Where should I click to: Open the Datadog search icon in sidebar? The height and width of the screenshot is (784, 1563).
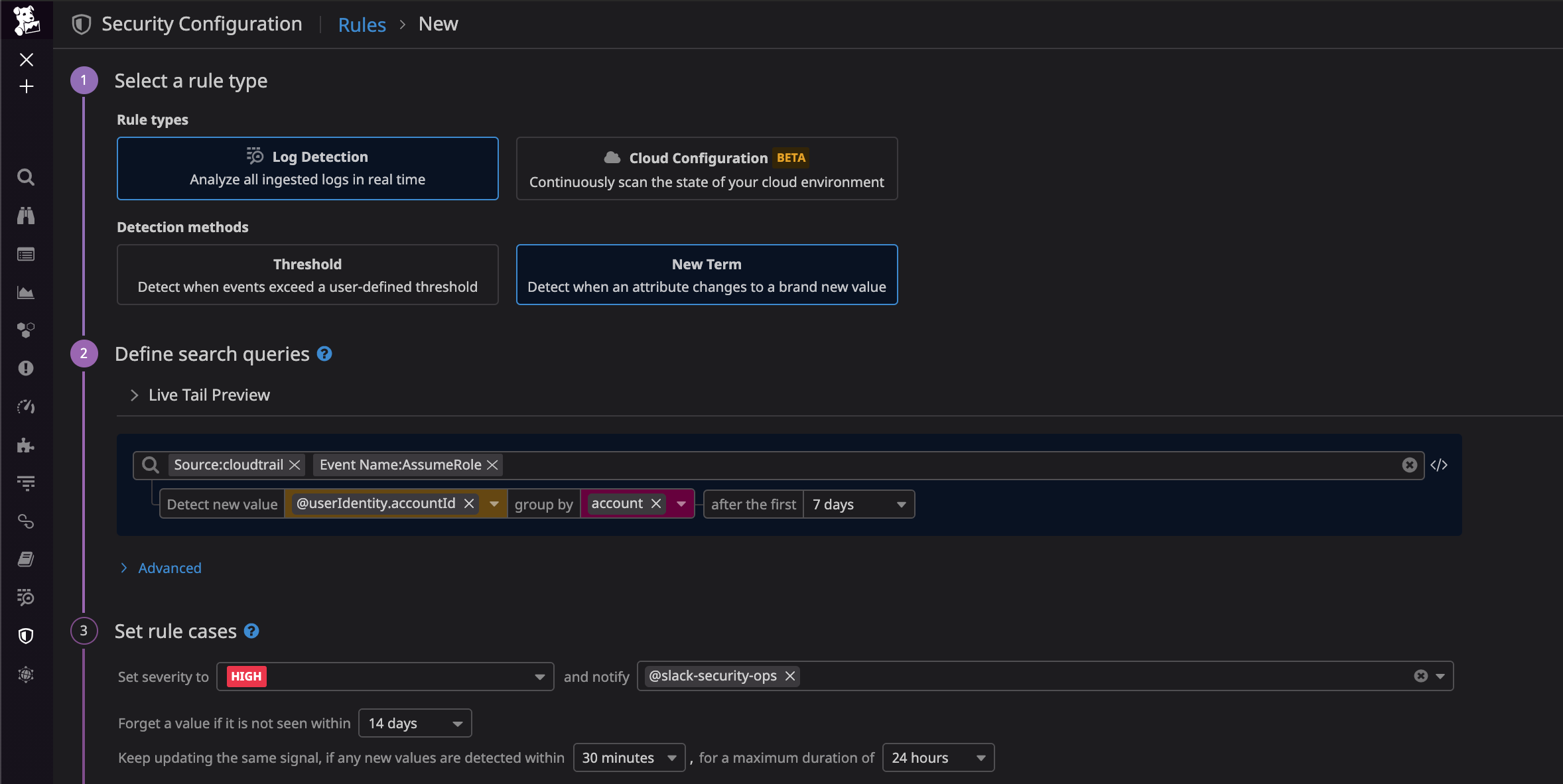(x=26, y=176)
